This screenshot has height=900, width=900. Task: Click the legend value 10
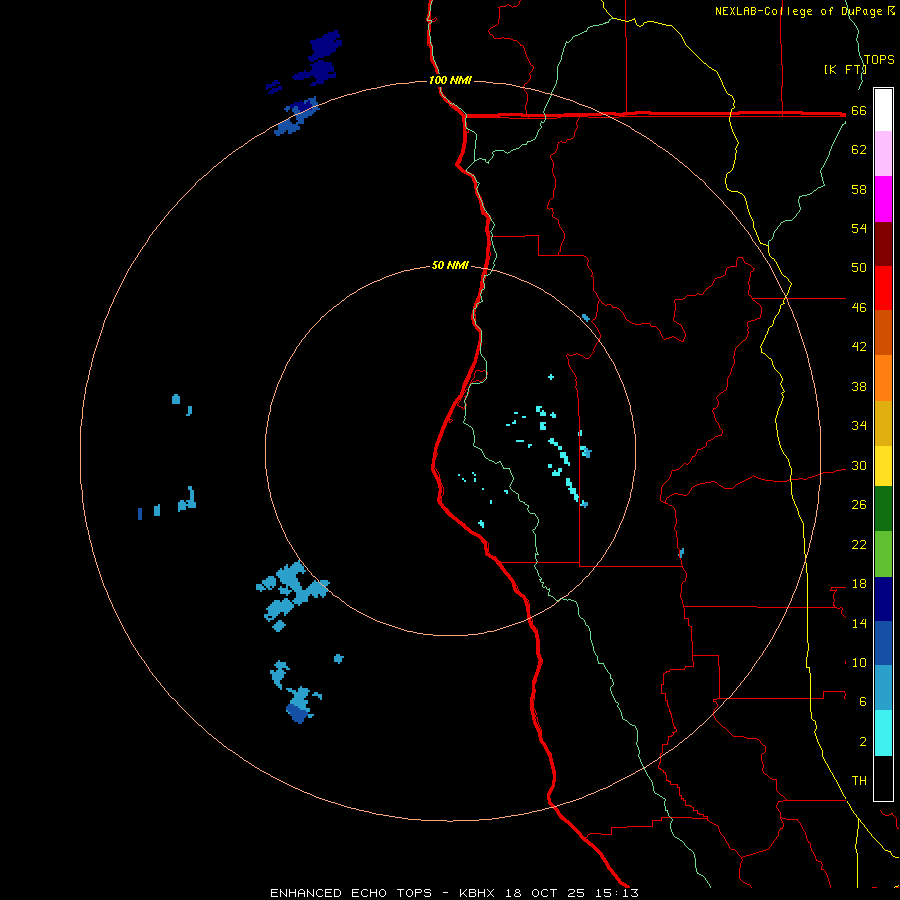coord(859,662)
